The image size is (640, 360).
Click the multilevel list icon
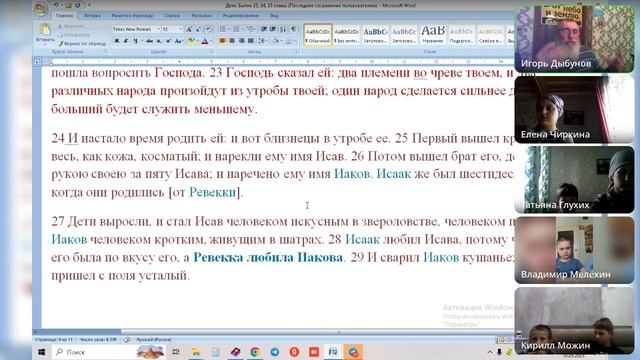[x=250, y=29]
